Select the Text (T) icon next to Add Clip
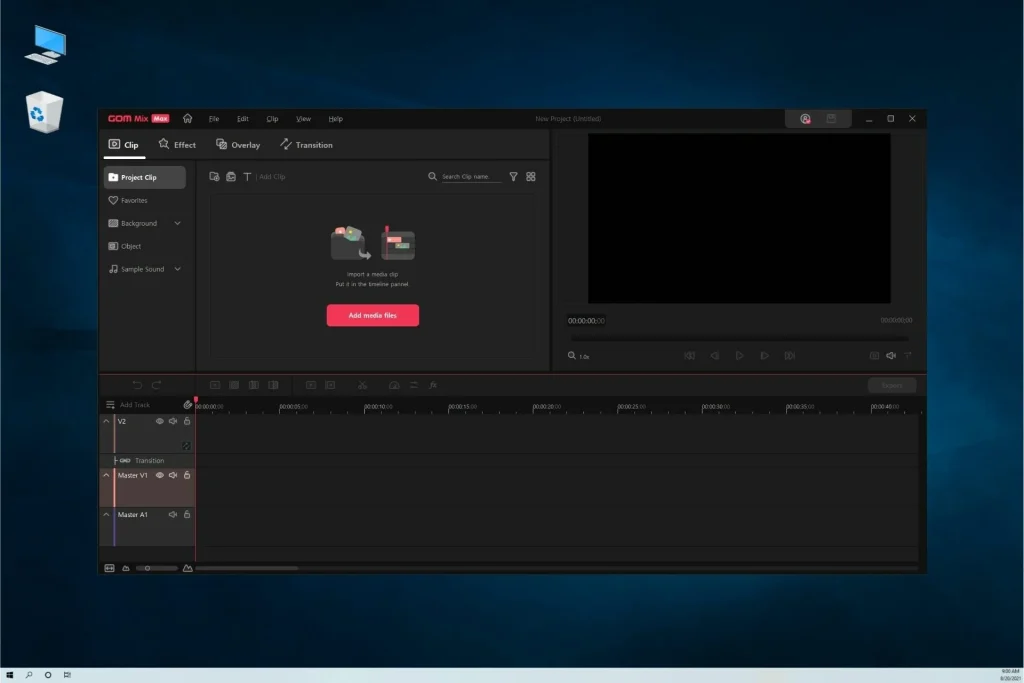The width and height of the screenshot is (1024, 683). point(246,176)
